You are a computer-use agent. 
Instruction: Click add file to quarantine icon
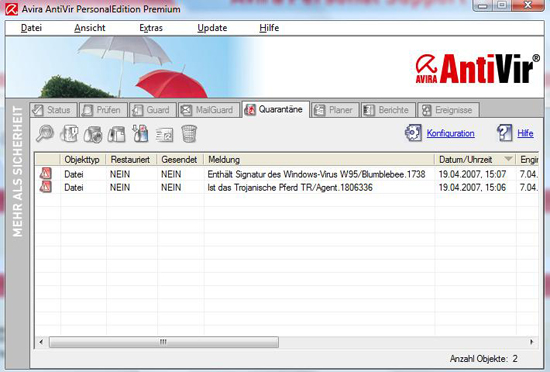(140, 134)
